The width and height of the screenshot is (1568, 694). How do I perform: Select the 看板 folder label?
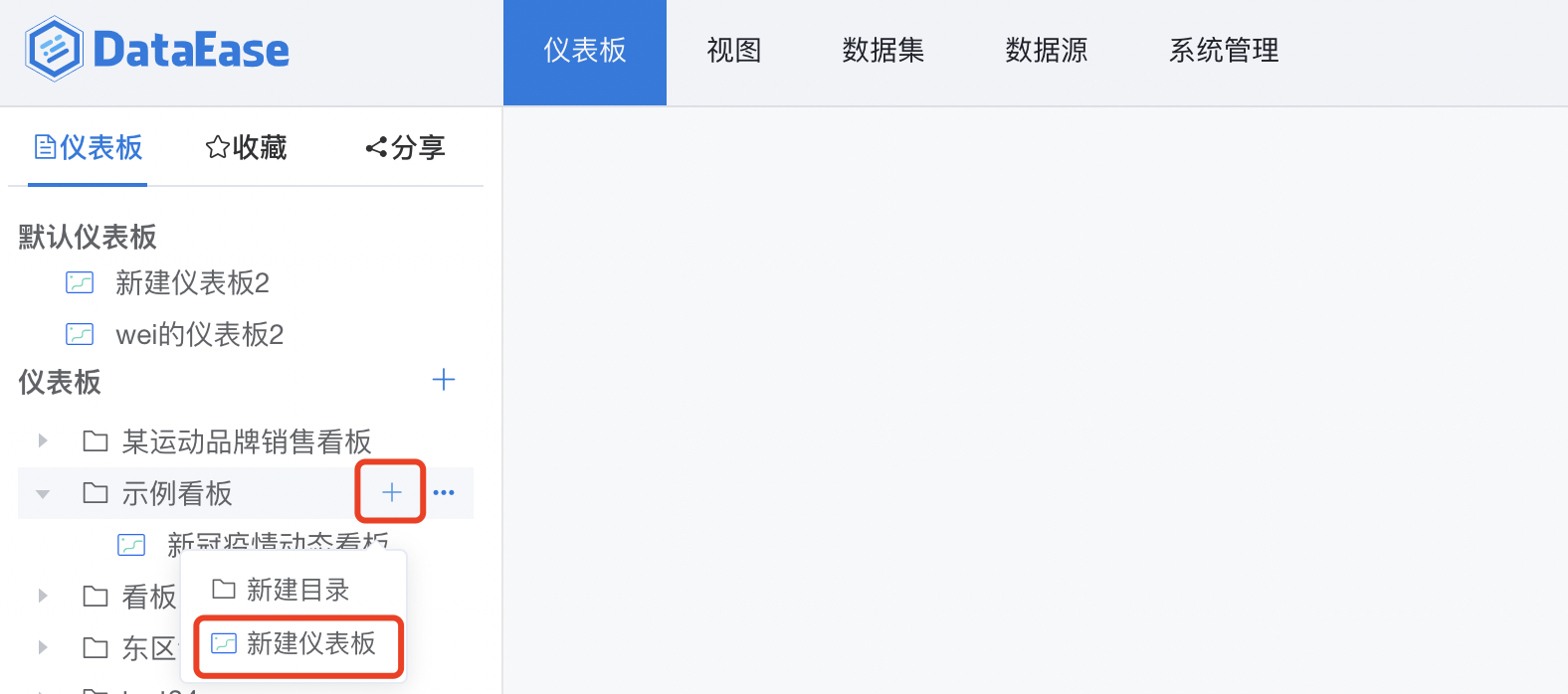point(149,597)
